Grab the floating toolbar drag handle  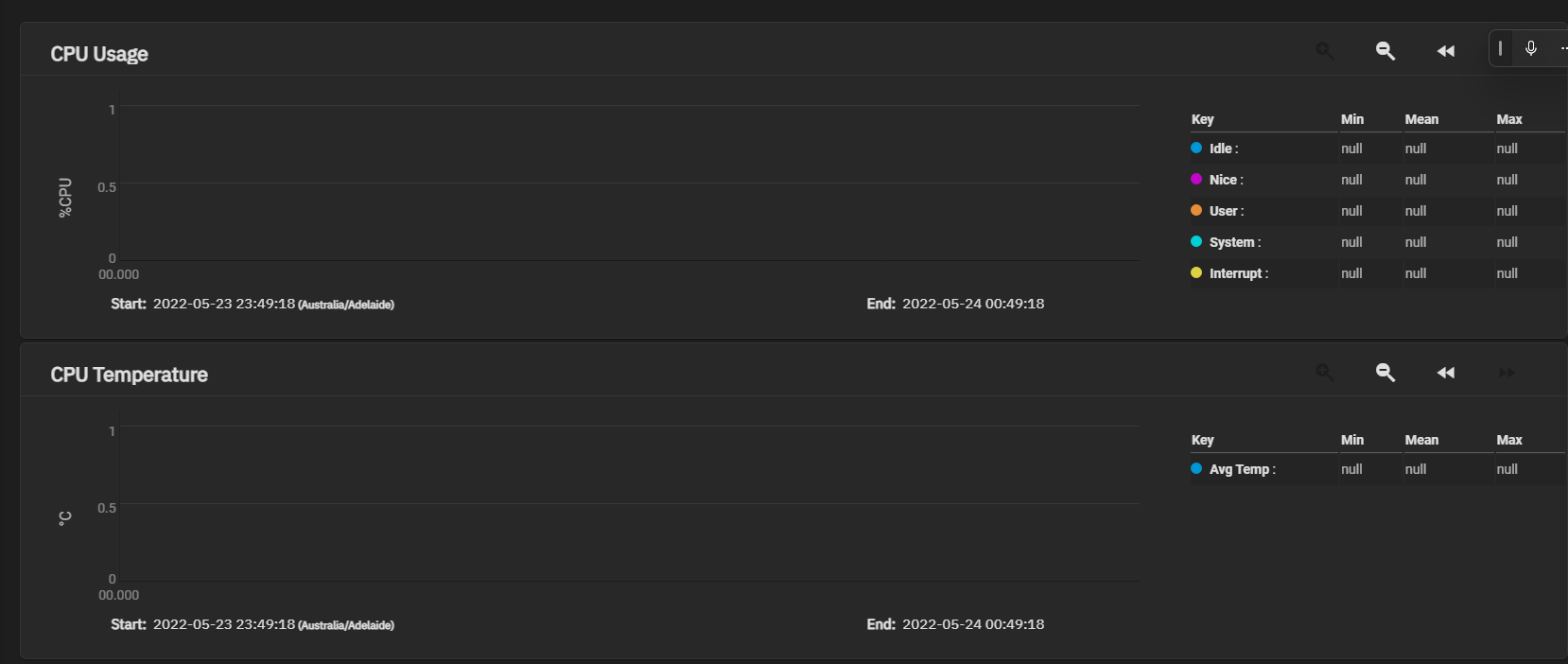tap(1500, 48)
